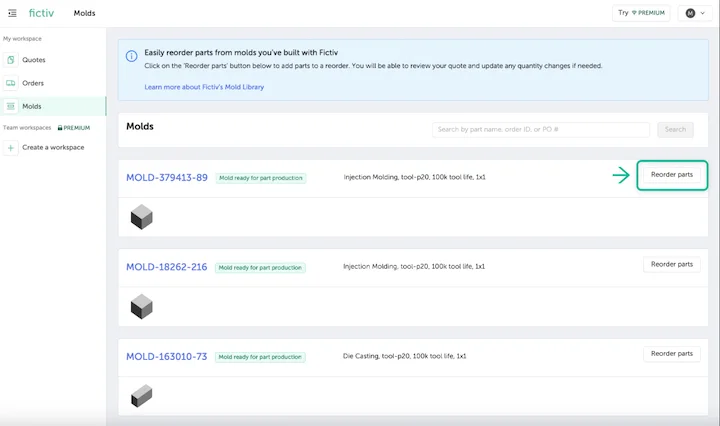This screenshot has height=426, width=720.
Task: Click Reorder parts for MOLD-379413-89
Action: [x=671, y=175]
